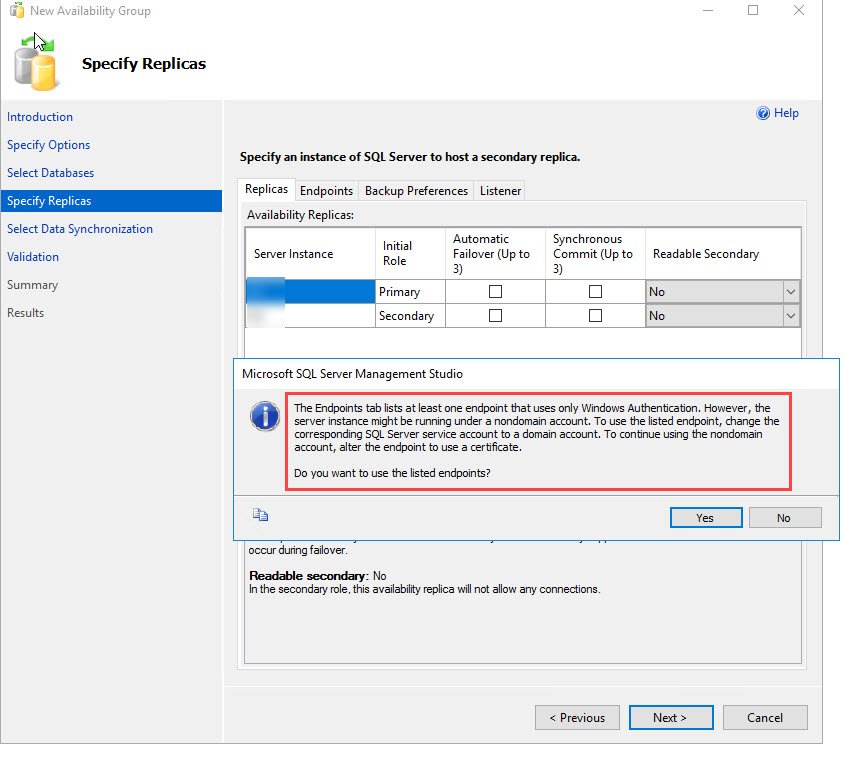846x758 pixels.
Task: Click the Next button
Action: [671, 718]
